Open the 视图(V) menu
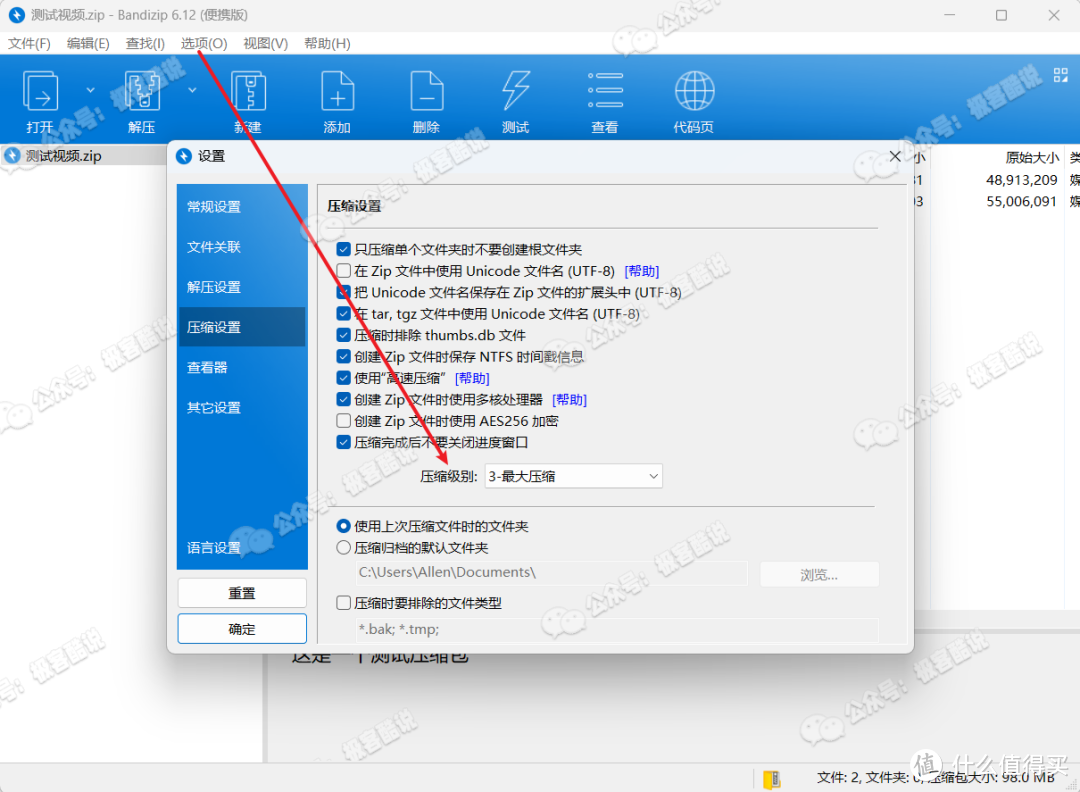This screenshot has width=1080, height=792. 266,43
